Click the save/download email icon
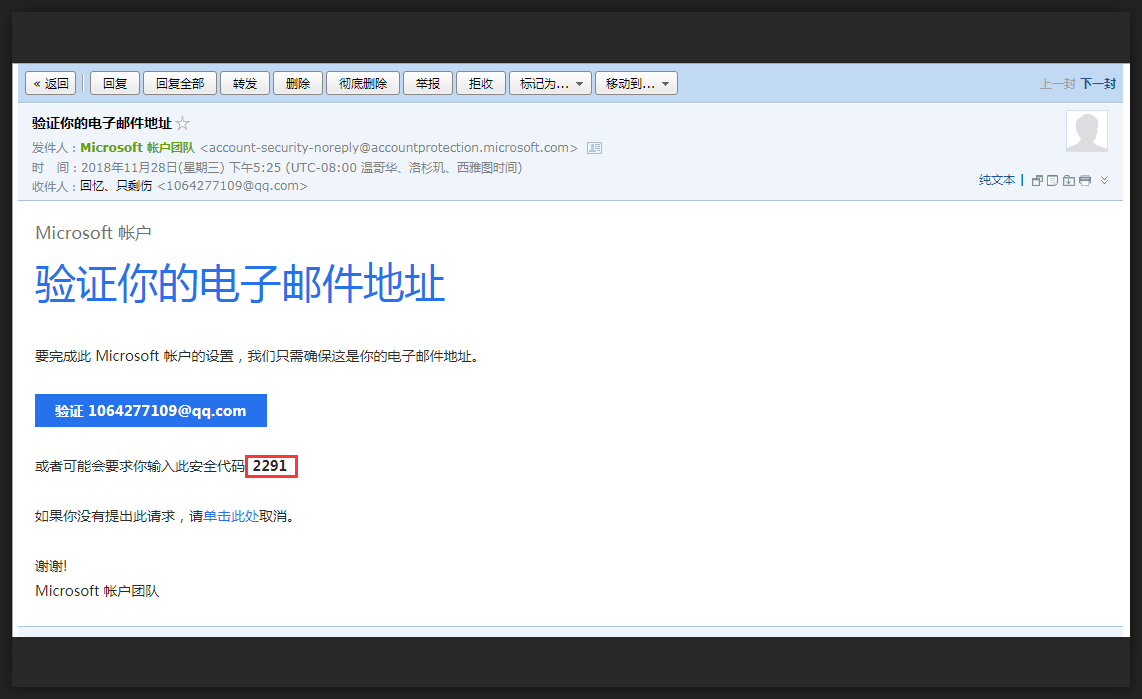 click(x=1068, y=180)
